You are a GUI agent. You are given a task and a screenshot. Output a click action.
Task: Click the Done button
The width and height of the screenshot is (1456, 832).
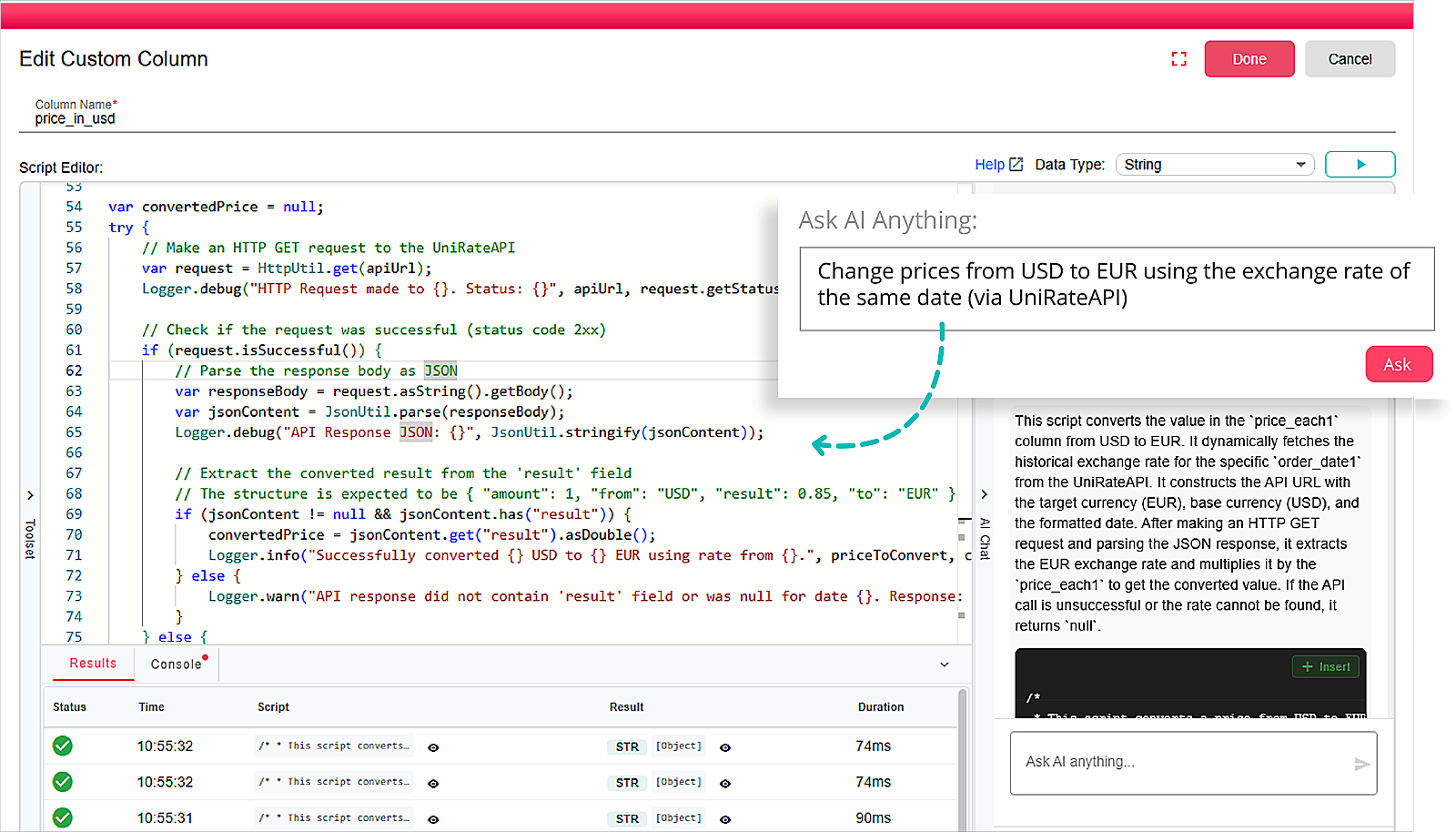point(1249,59)
